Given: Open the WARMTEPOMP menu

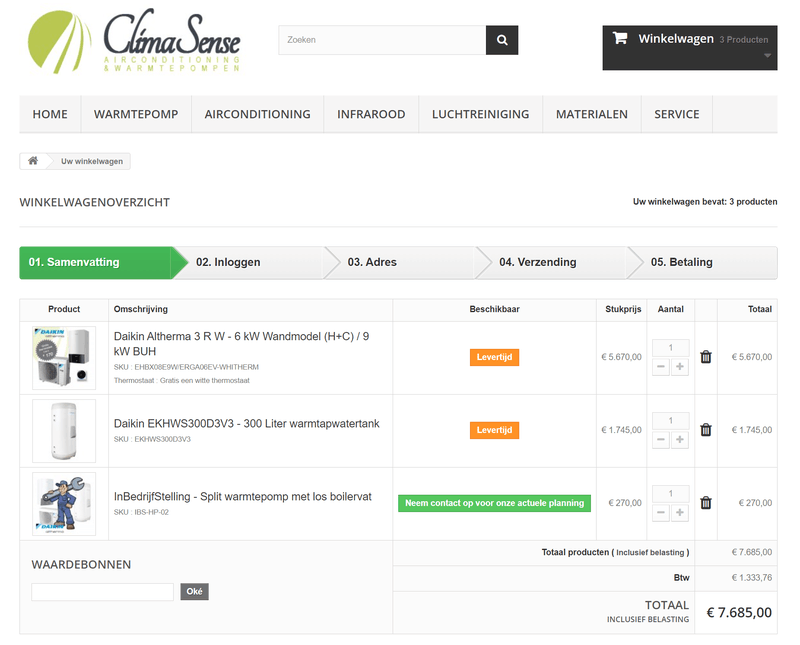Looking at the screenshot, I should tap(136, 114).
